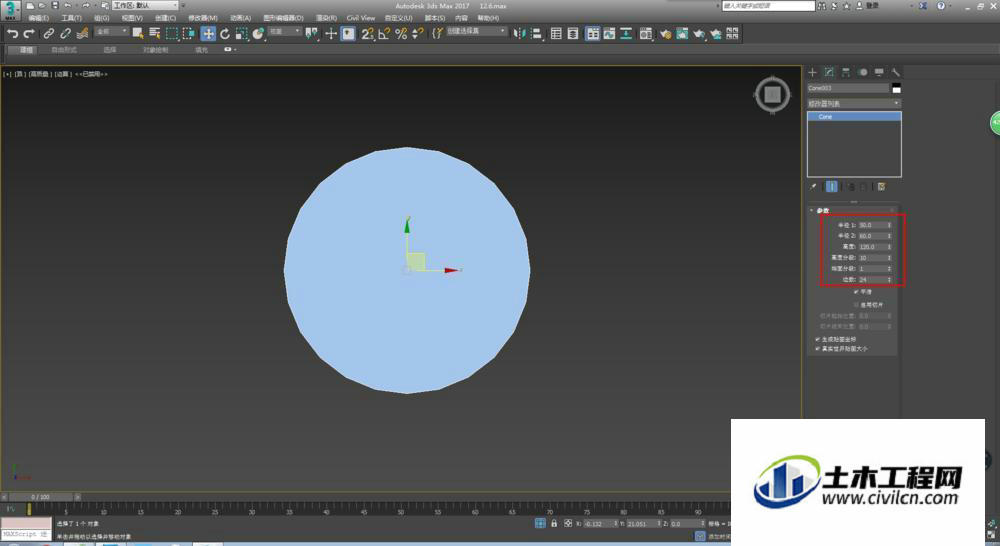Open the Layer Explorer icon
The height and width of the screenshot is (546, 1000).
click(573, 34)
